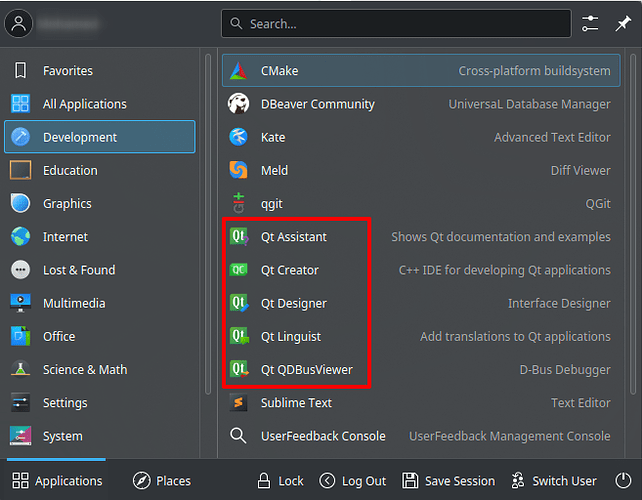Click the 'Advanced Text Editor' description

click(x=552, y=137)
